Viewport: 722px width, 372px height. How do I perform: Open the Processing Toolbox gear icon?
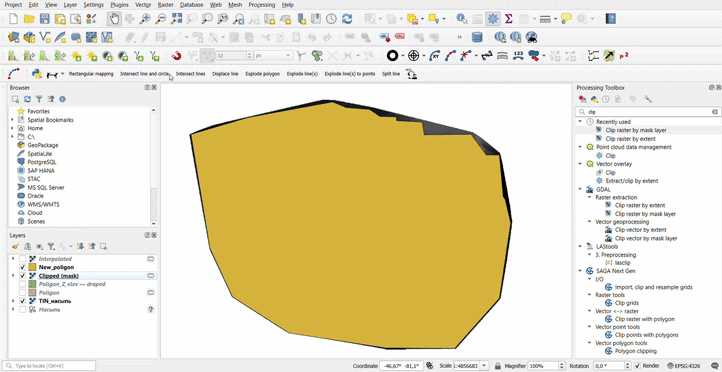coord(493,19)
